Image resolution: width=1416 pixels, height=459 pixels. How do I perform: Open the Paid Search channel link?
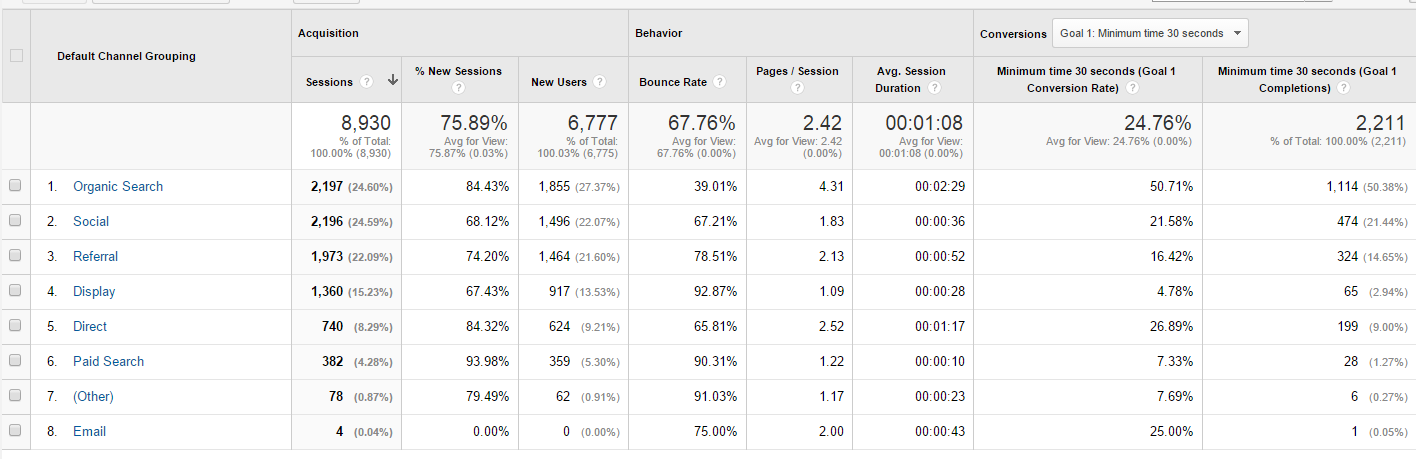pyautogui.click(x=108, y=362)
